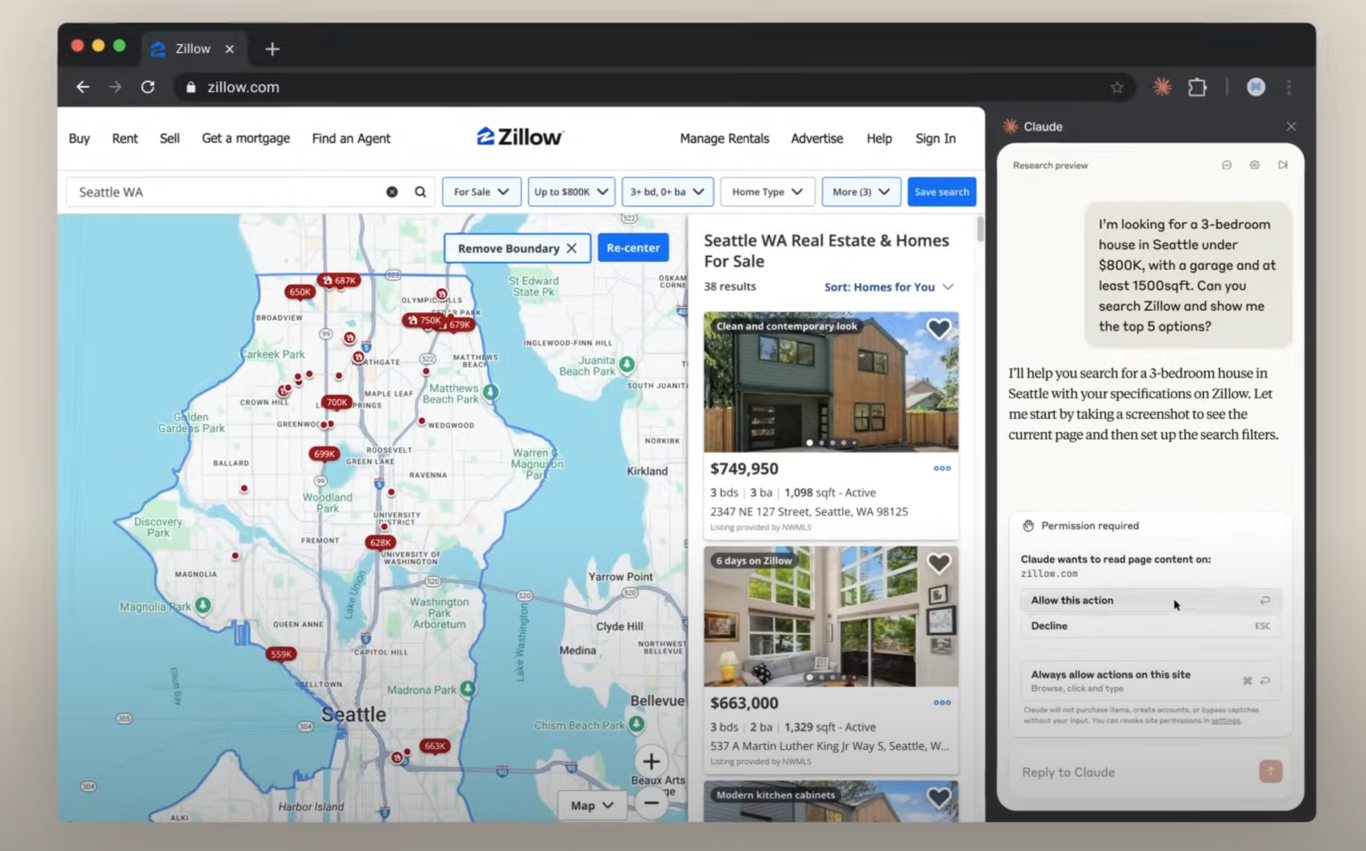Open the browser extensions puzzle icon
The image size is (1366, 851).
(1197, 87)
